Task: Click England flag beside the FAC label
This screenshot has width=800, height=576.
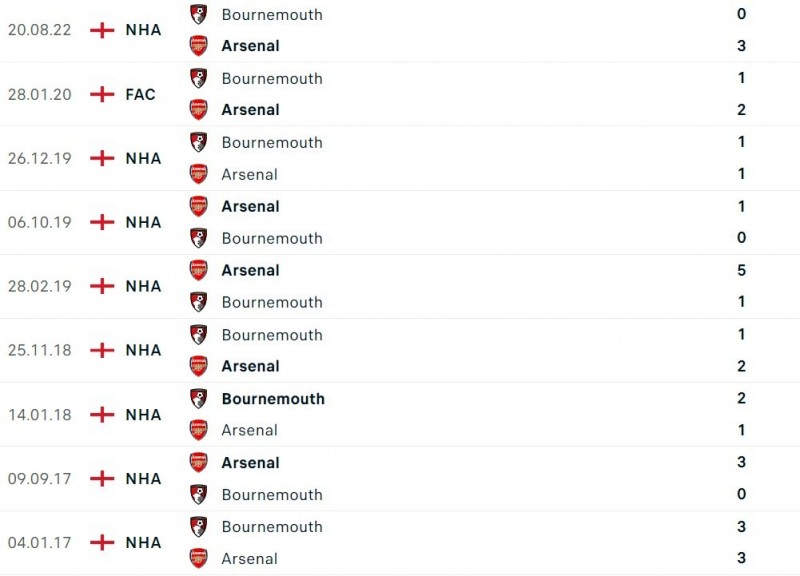Action: pyautogui.click(x=102, y=94)
